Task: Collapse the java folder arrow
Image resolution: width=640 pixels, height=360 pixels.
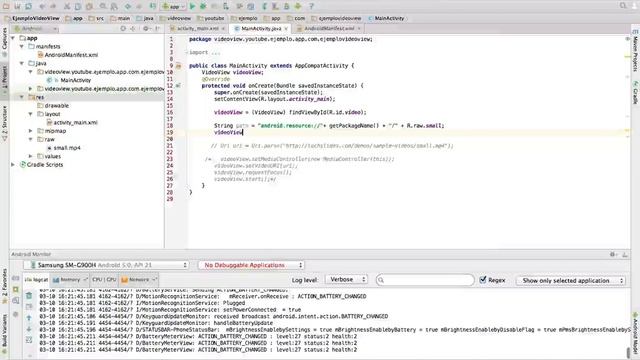Action: tap(22, 63)
